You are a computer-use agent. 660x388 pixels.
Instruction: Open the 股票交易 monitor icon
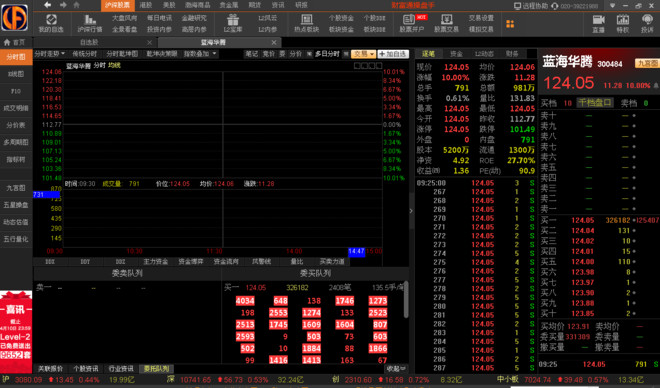pyautogui.click(x=446, y=19)
